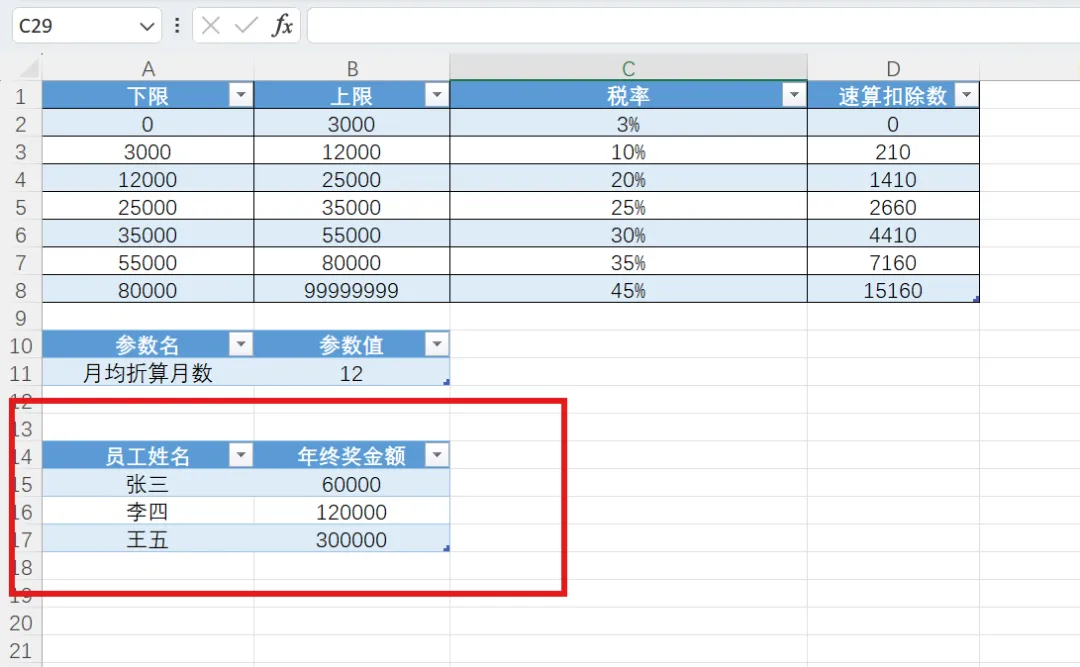
Task: Select row 21 header
Action: (21, 650)
